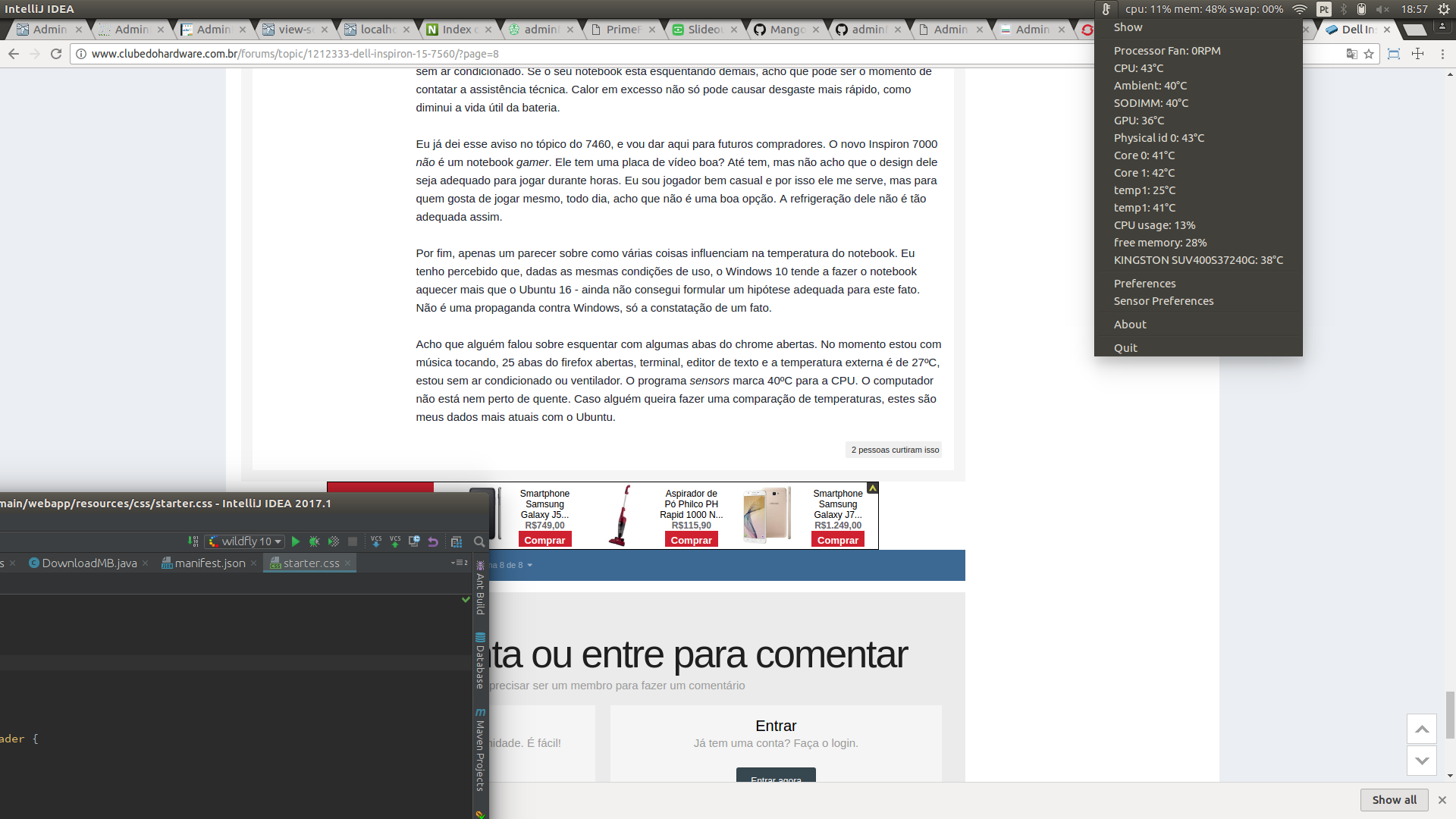Open the wildfly 10 run configuration dropdown

244,541
